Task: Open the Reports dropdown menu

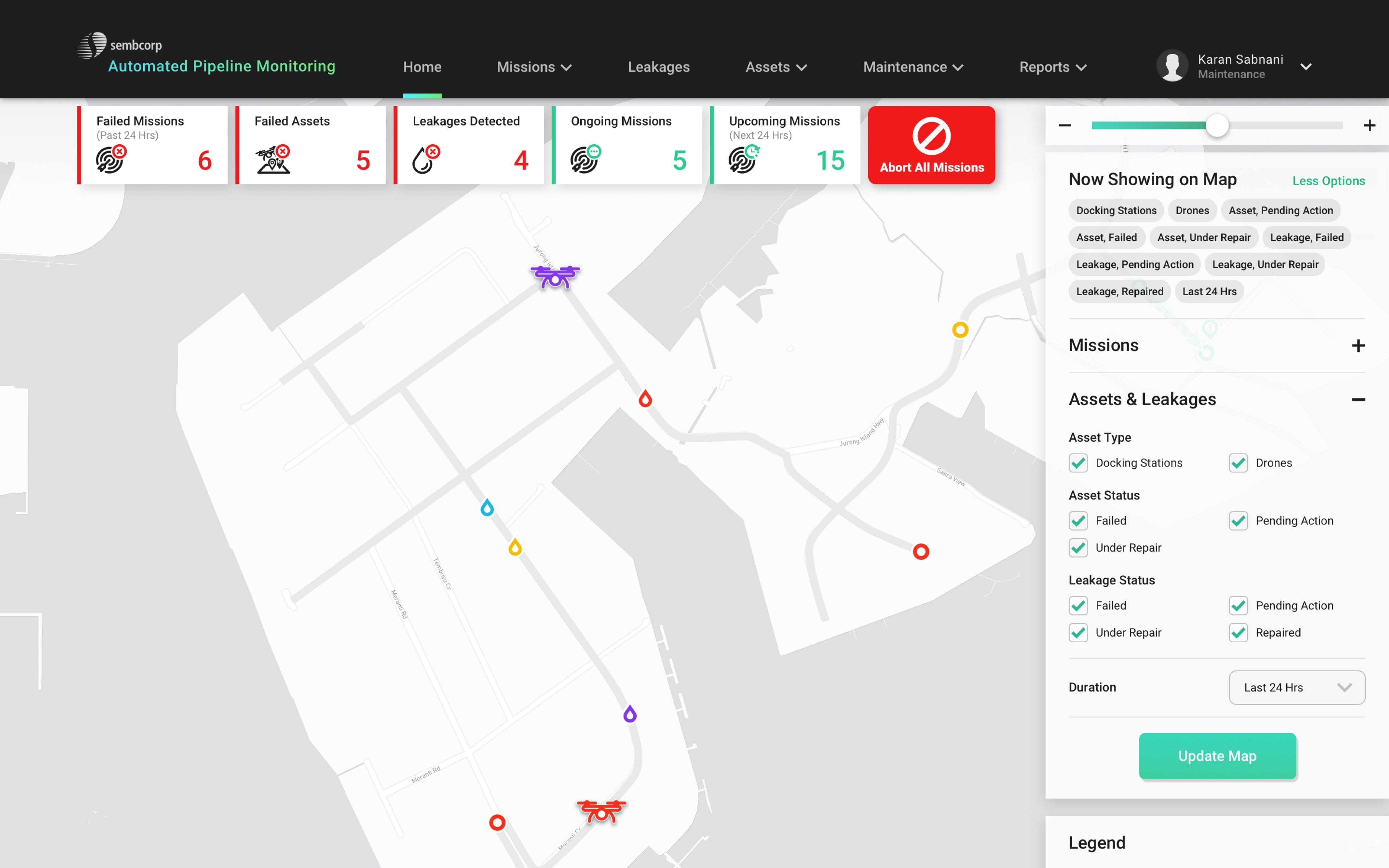Action: click(1053, 67)
